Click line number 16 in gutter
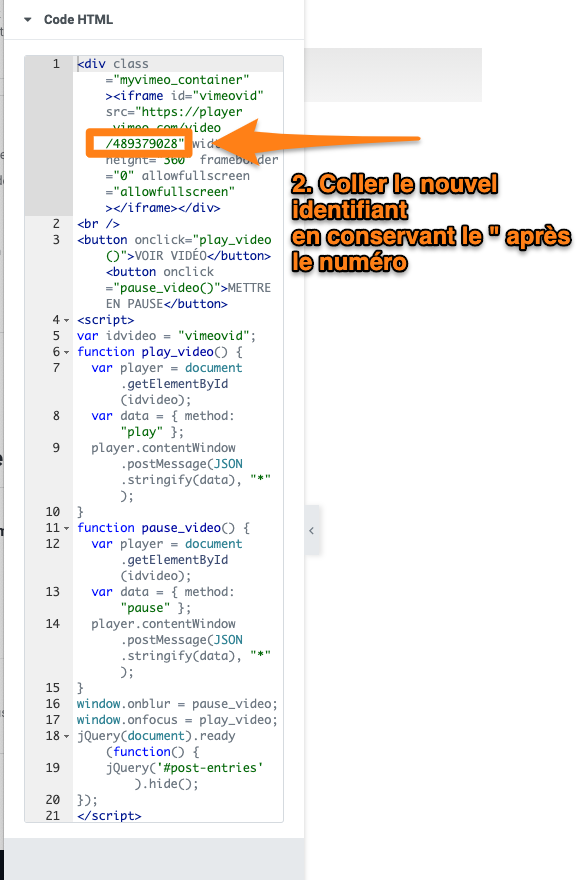This screenshot has width=581, height=880. (x=53, y=704)
